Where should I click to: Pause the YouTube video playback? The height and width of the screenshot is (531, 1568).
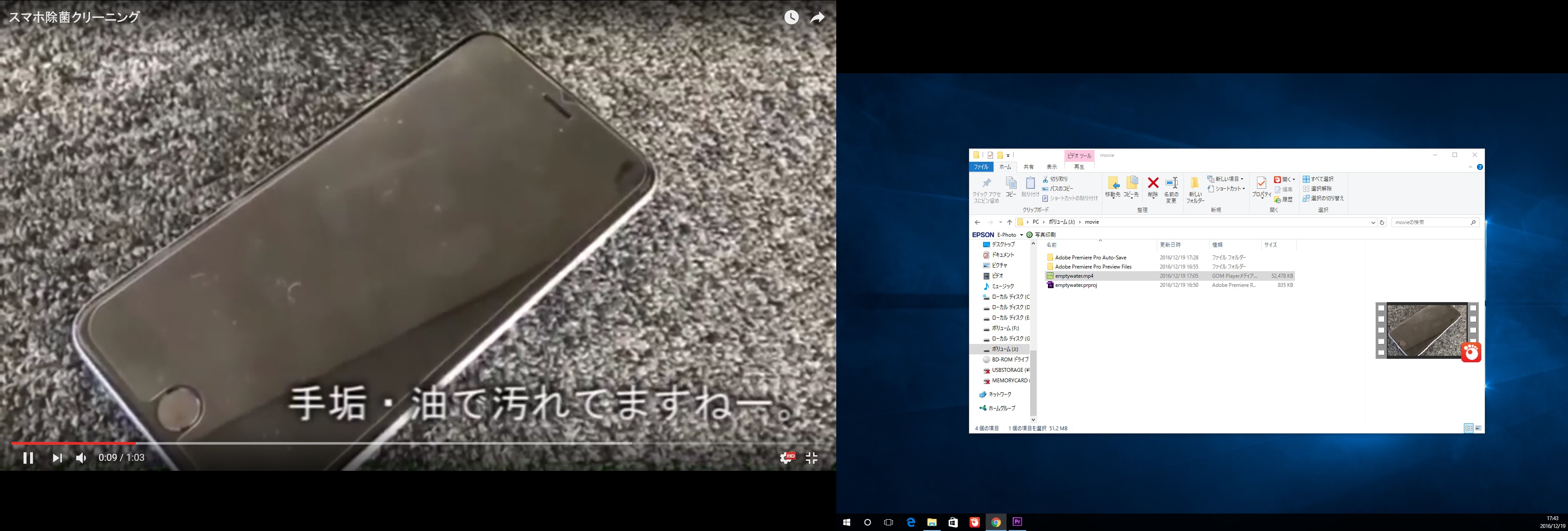28,458
